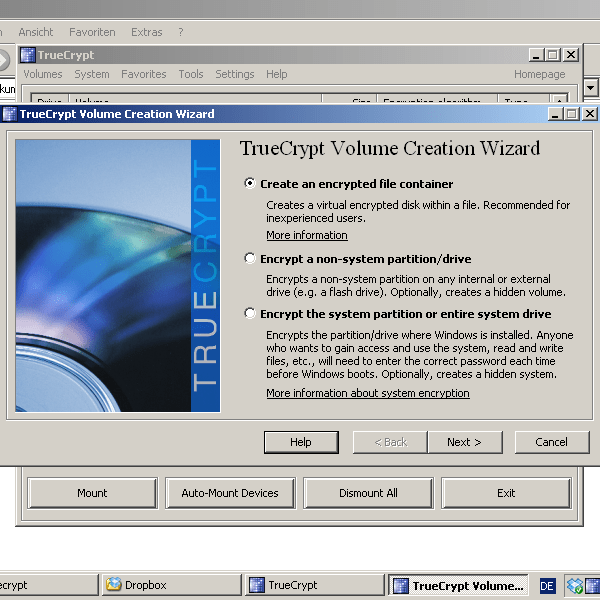Open the Favorites menu in TrueCrypt
The width and height of the screenshot is (600, 600).
(x=144, y=74)
